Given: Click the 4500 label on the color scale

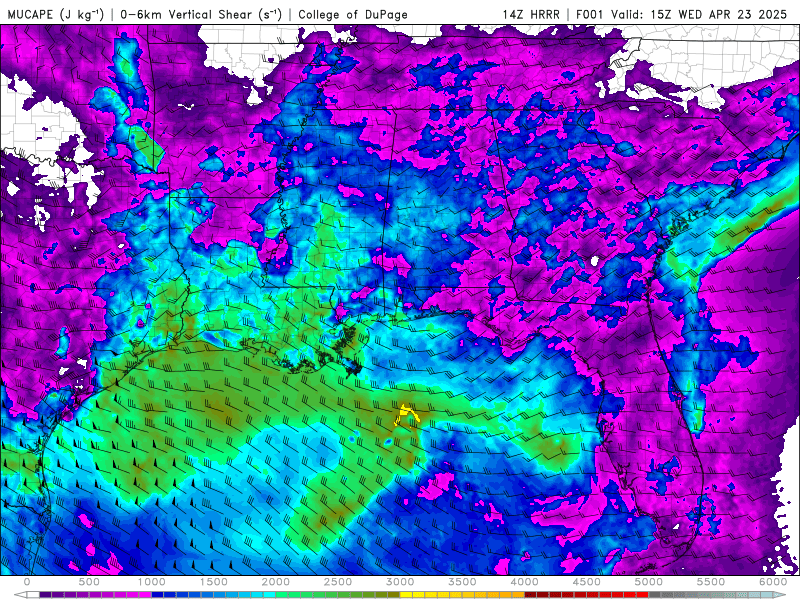Looking at the screenshot, I should click(x=587, y=582).
